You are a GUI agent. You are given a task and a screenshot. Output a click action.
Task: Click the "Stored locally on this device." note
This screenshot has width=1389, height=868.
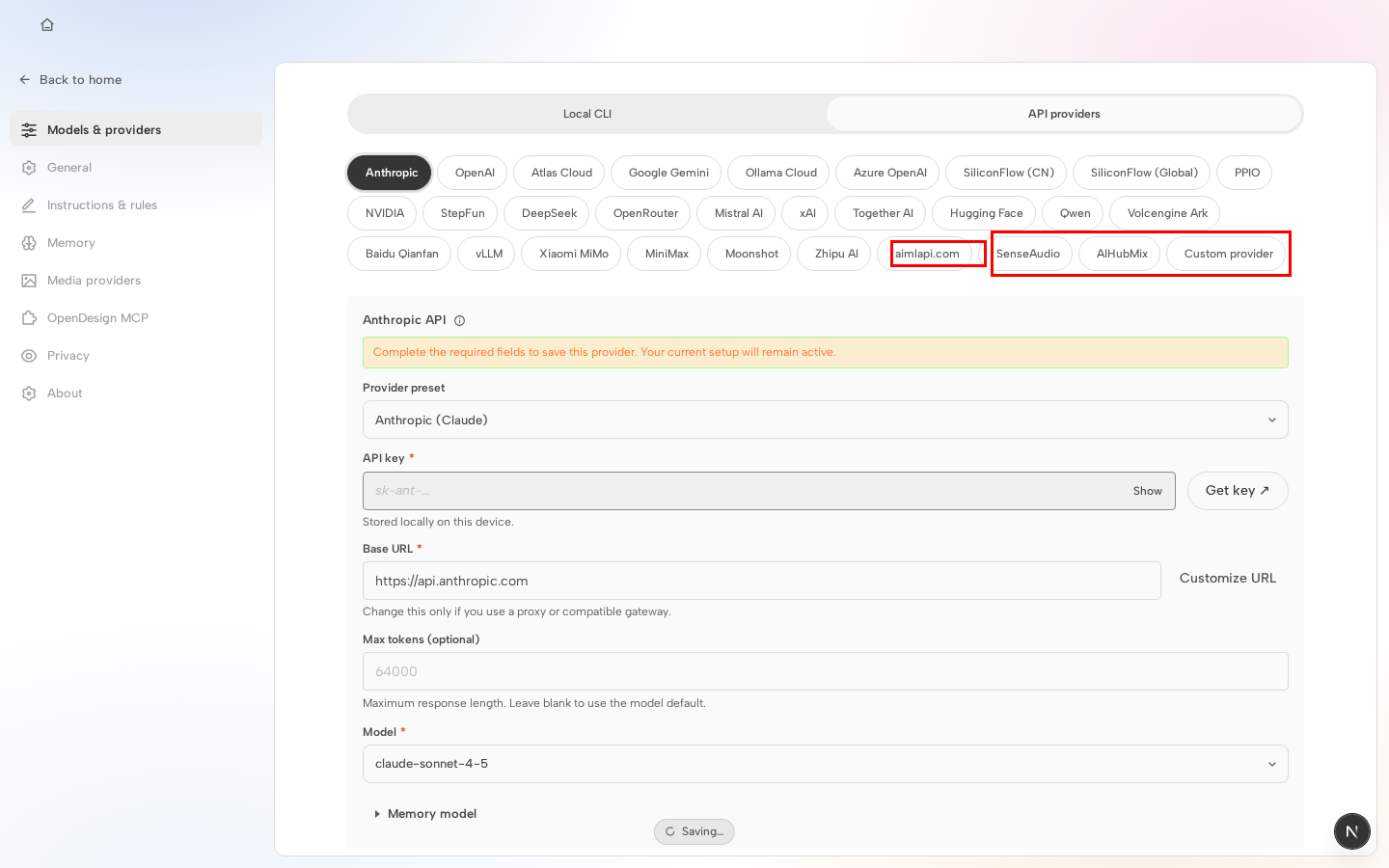pos(438,522)
